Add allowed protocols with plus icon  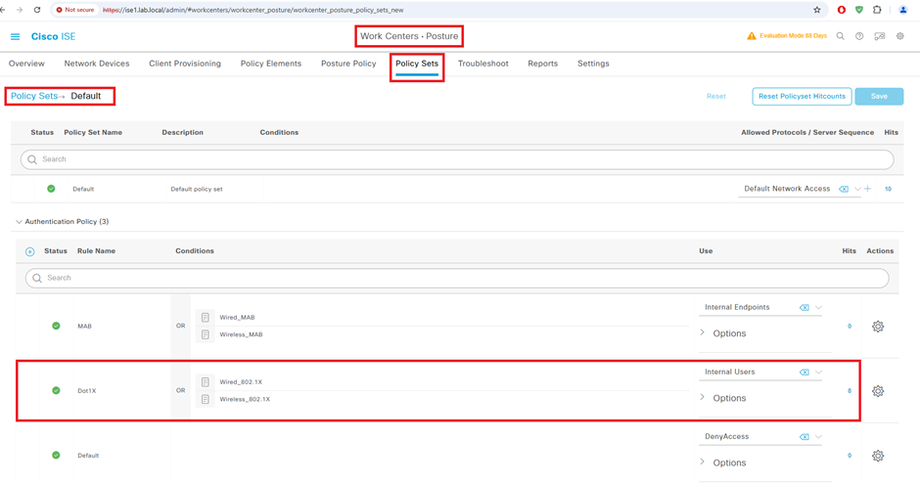click(868, 189)
